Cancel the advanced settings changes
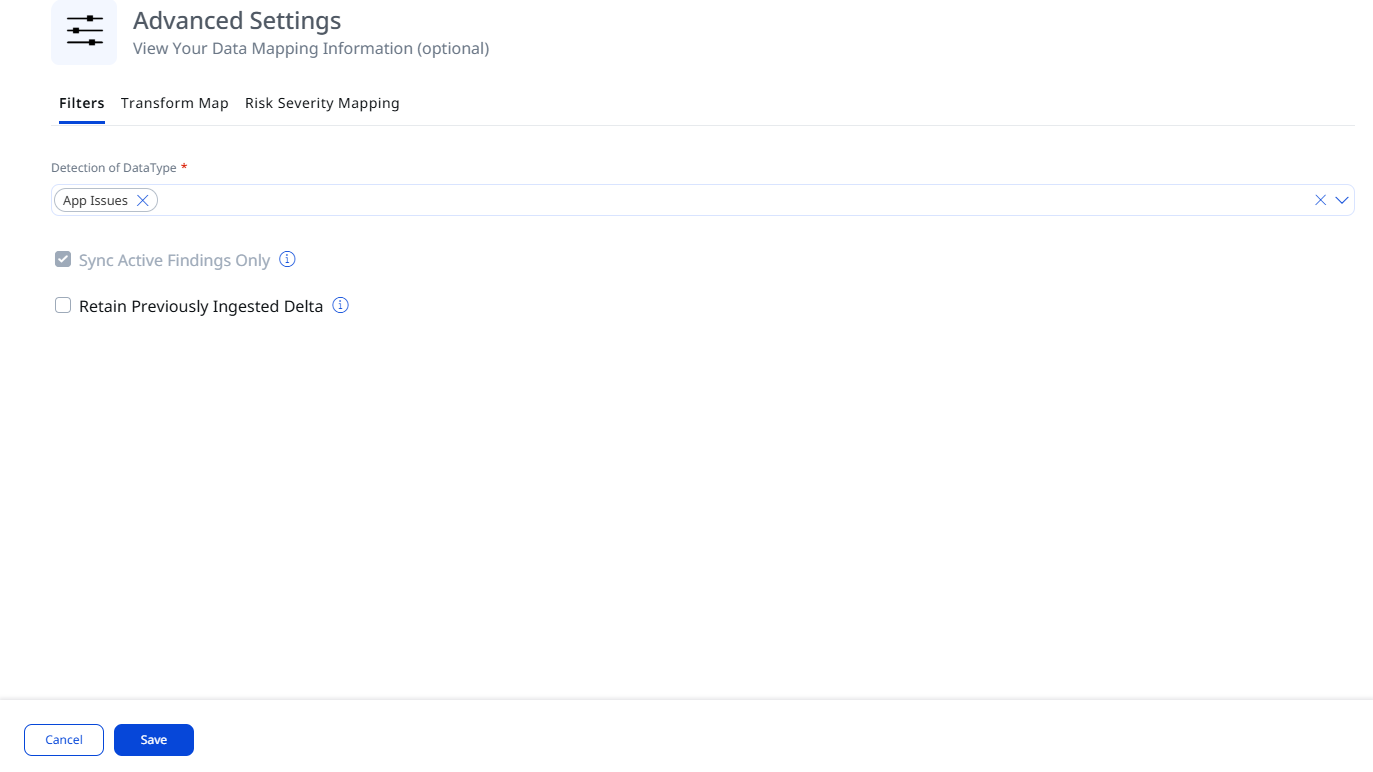This screenshot has height=772, width=1373. tap(64, 740)
